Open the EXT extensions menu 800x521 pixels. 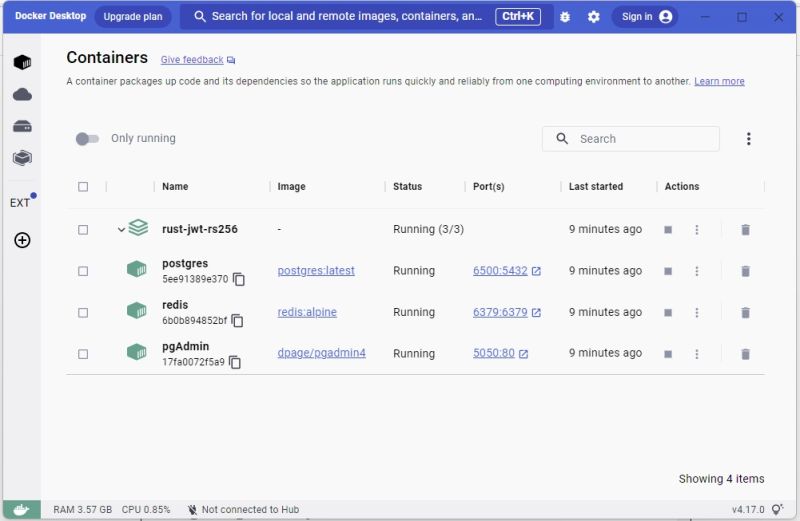click(x=20, y=203)
